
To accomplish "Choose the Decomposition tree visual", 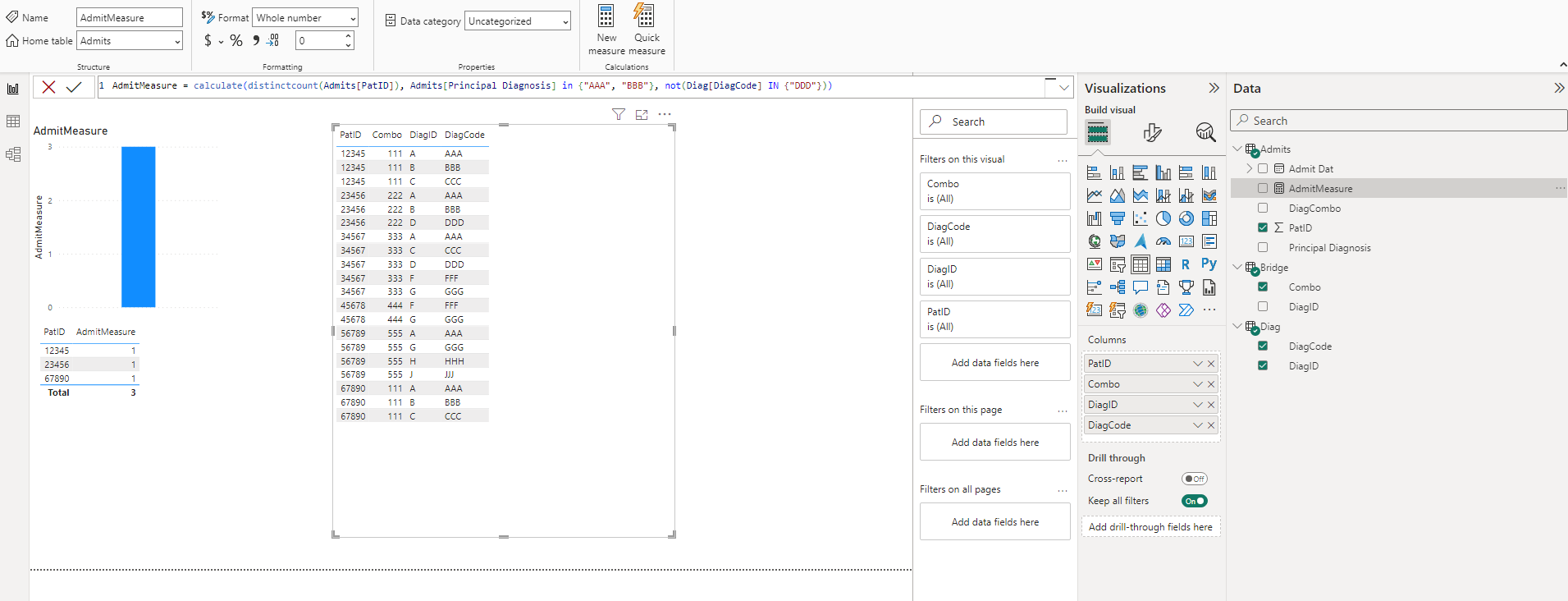I will [x=1118, y=287].
